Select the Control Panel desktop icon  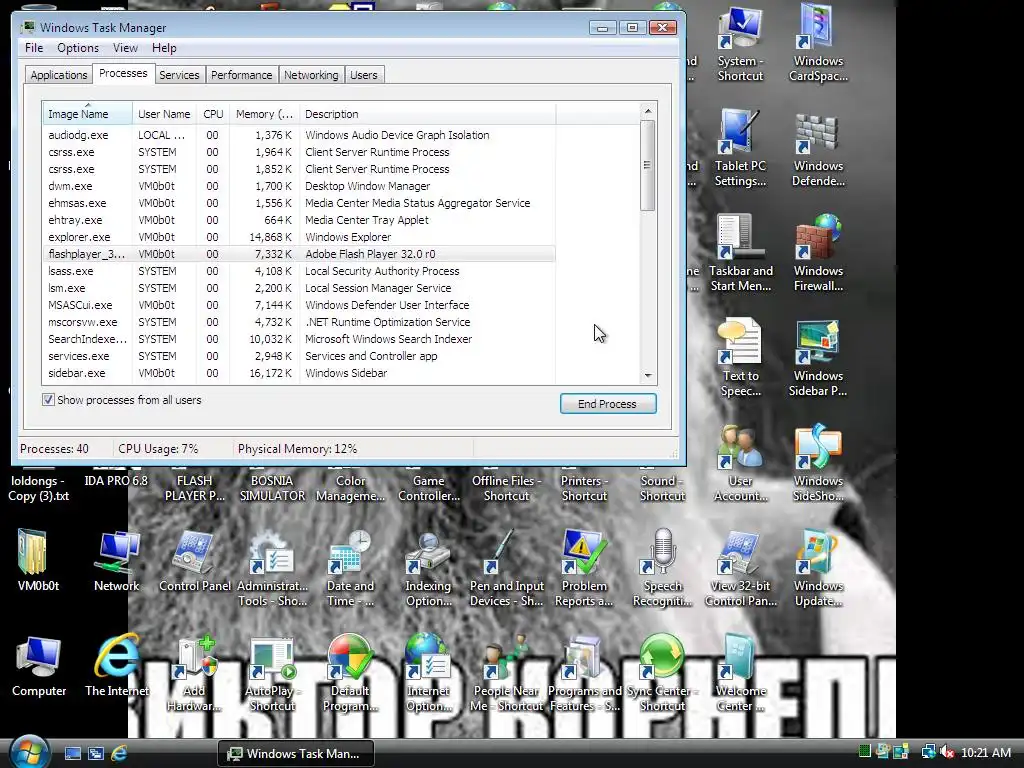click(195, 560)
